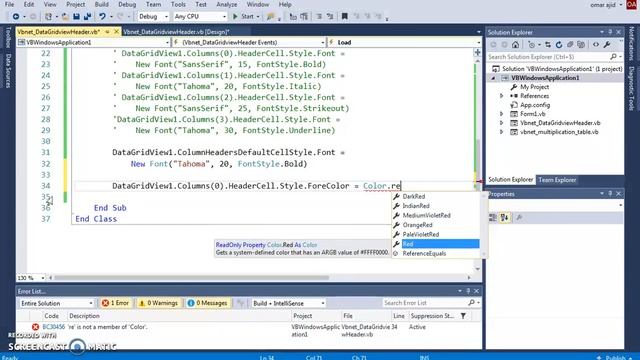This screenshot has width=640, height=360.
Task: Click the Open File folder icon
Action: coord(65,16)
